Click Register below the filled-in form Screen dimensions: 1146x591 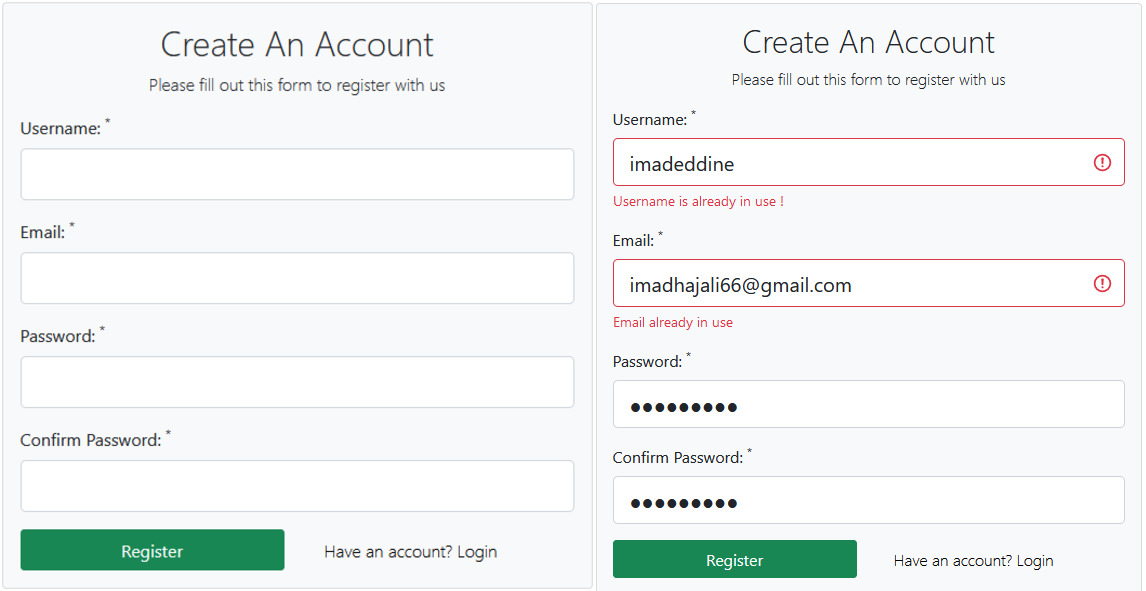(x=734, y=559)
